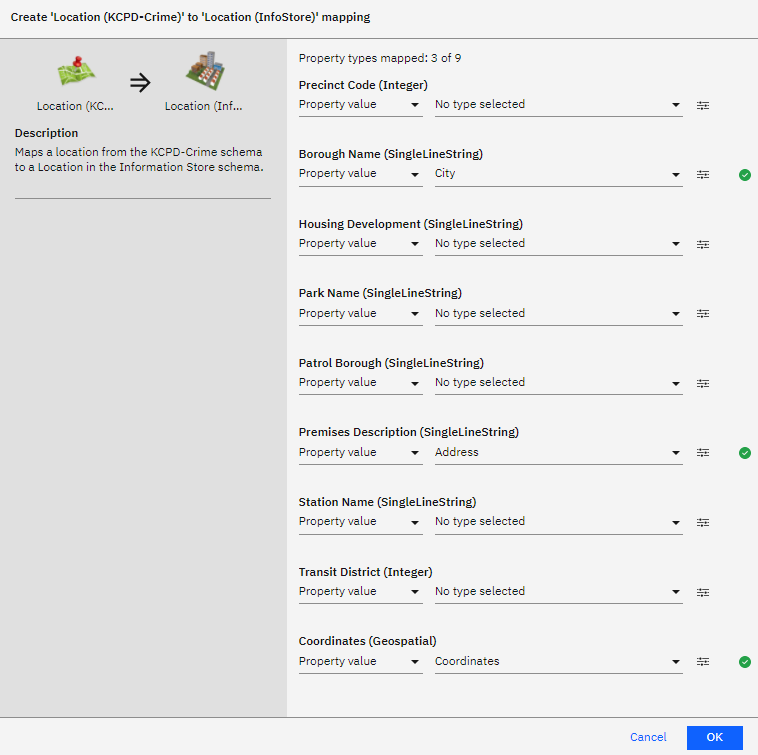Viewport: 758px width, 755px height.
Task: Open settings icon for Coordinates row
Action: 703,662
